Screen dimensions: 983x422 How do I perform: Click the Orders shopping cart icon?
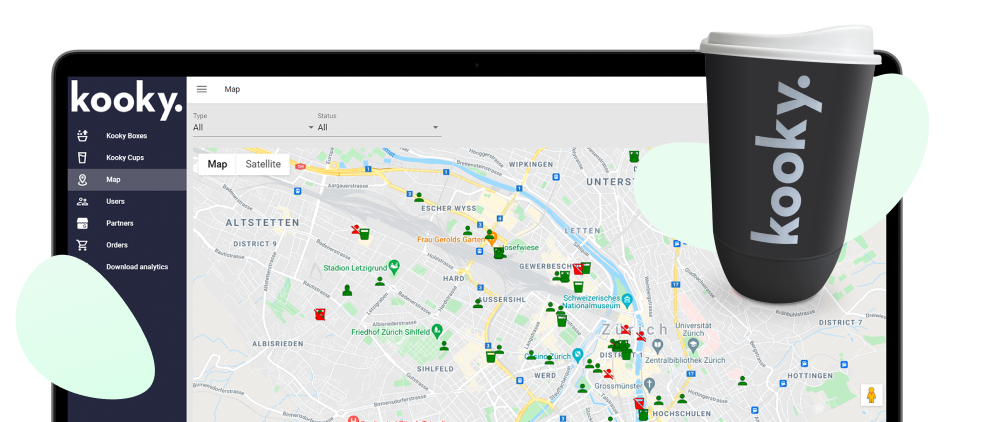[x=82, y=245]
